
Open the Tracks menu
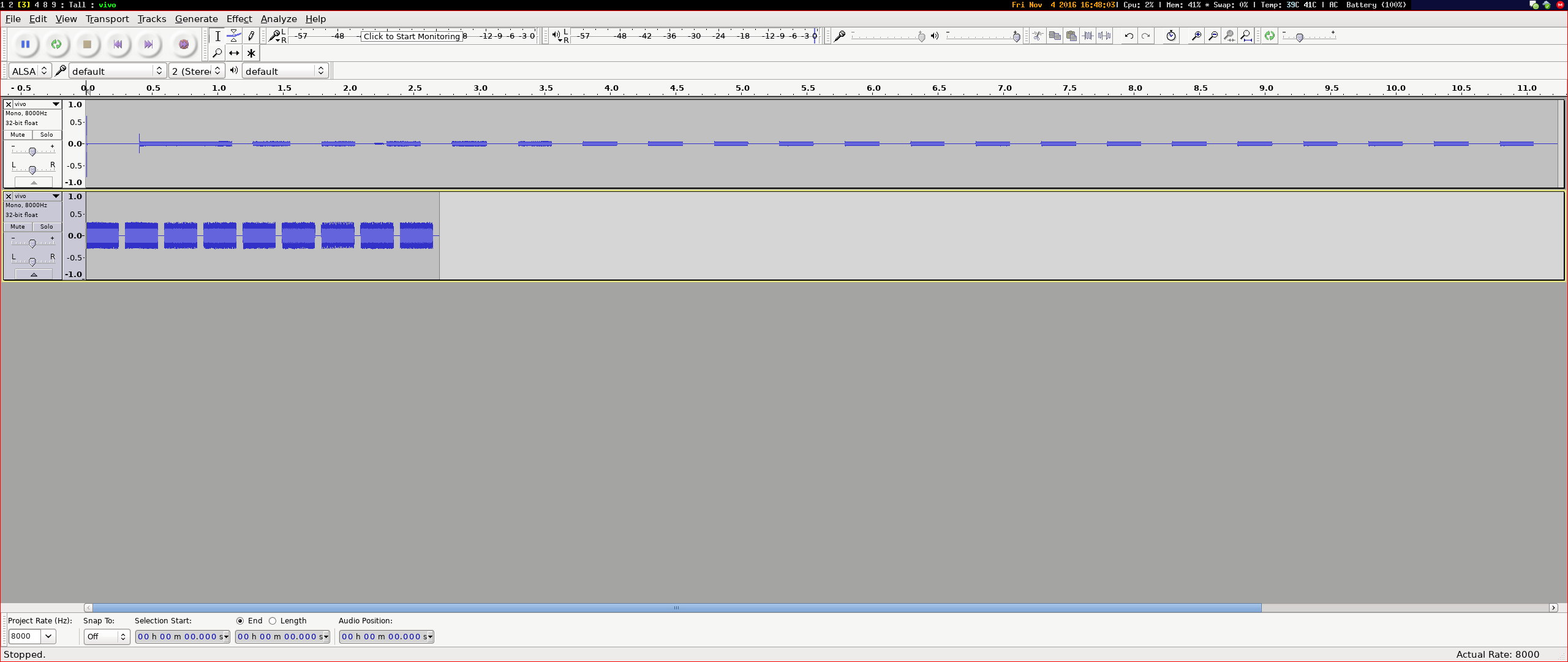152,19
